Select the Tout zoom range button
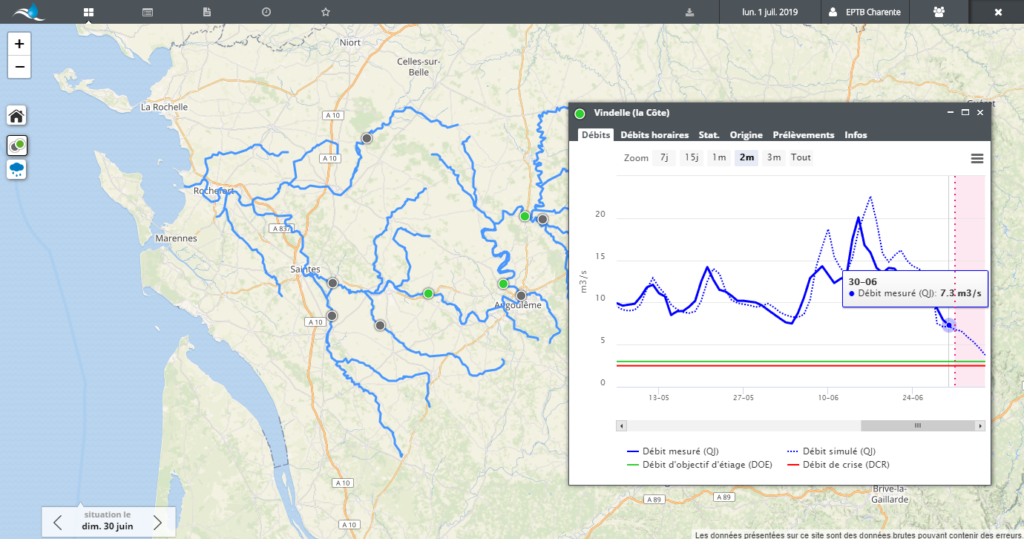 [801, 158]
